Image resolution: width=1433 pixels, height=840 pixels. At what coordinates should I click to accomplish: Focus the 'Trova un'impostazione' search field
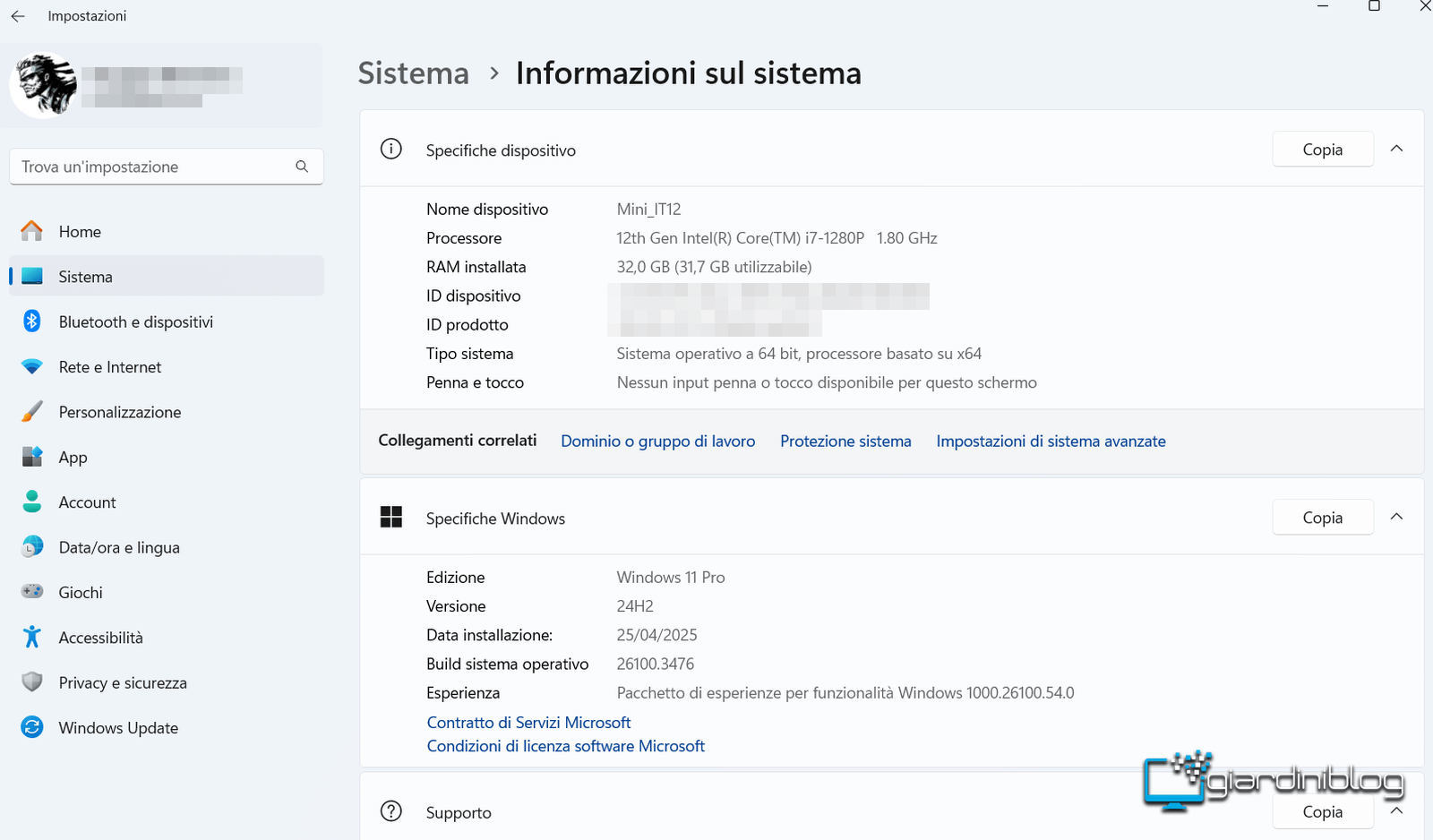click(166, 167)
